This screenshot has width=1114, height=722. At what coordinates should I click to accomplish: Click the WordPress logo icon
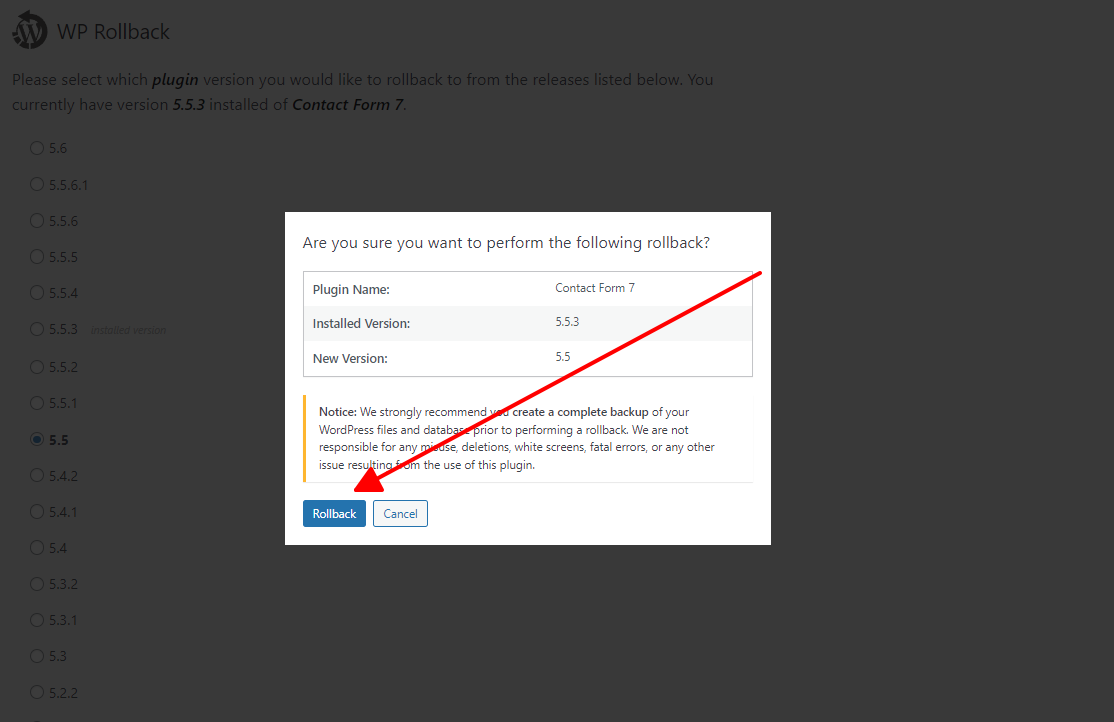(x=30, y=31)
